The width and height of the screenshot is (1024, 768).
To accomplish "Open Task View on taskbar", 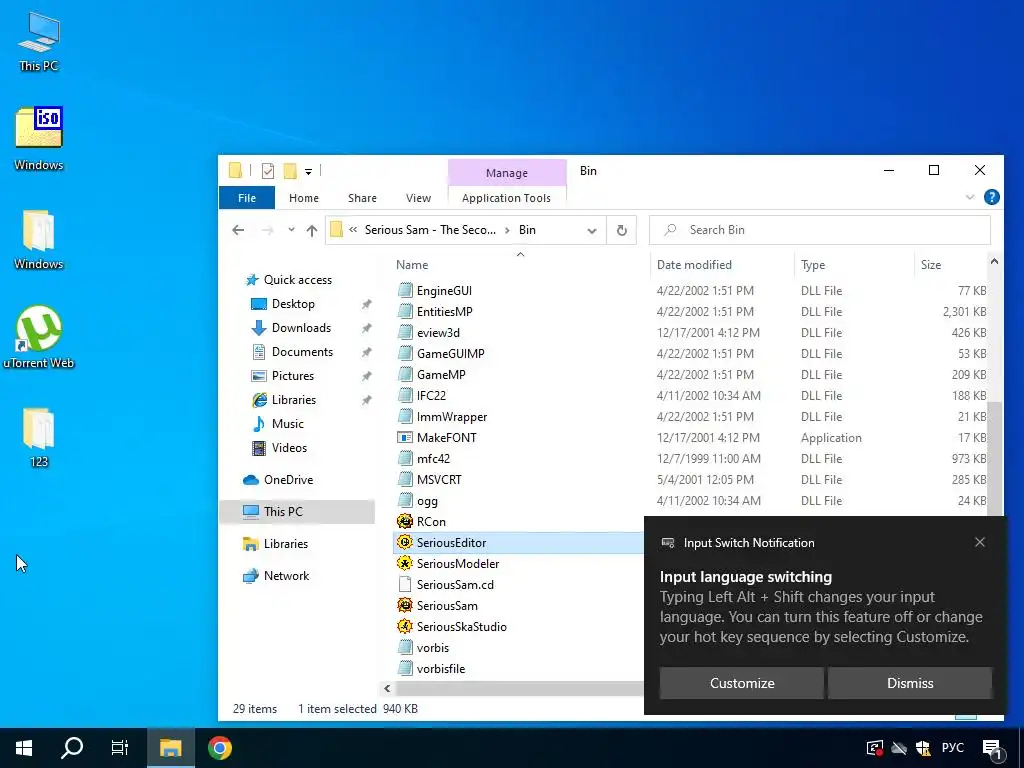I will pos(120,748).
